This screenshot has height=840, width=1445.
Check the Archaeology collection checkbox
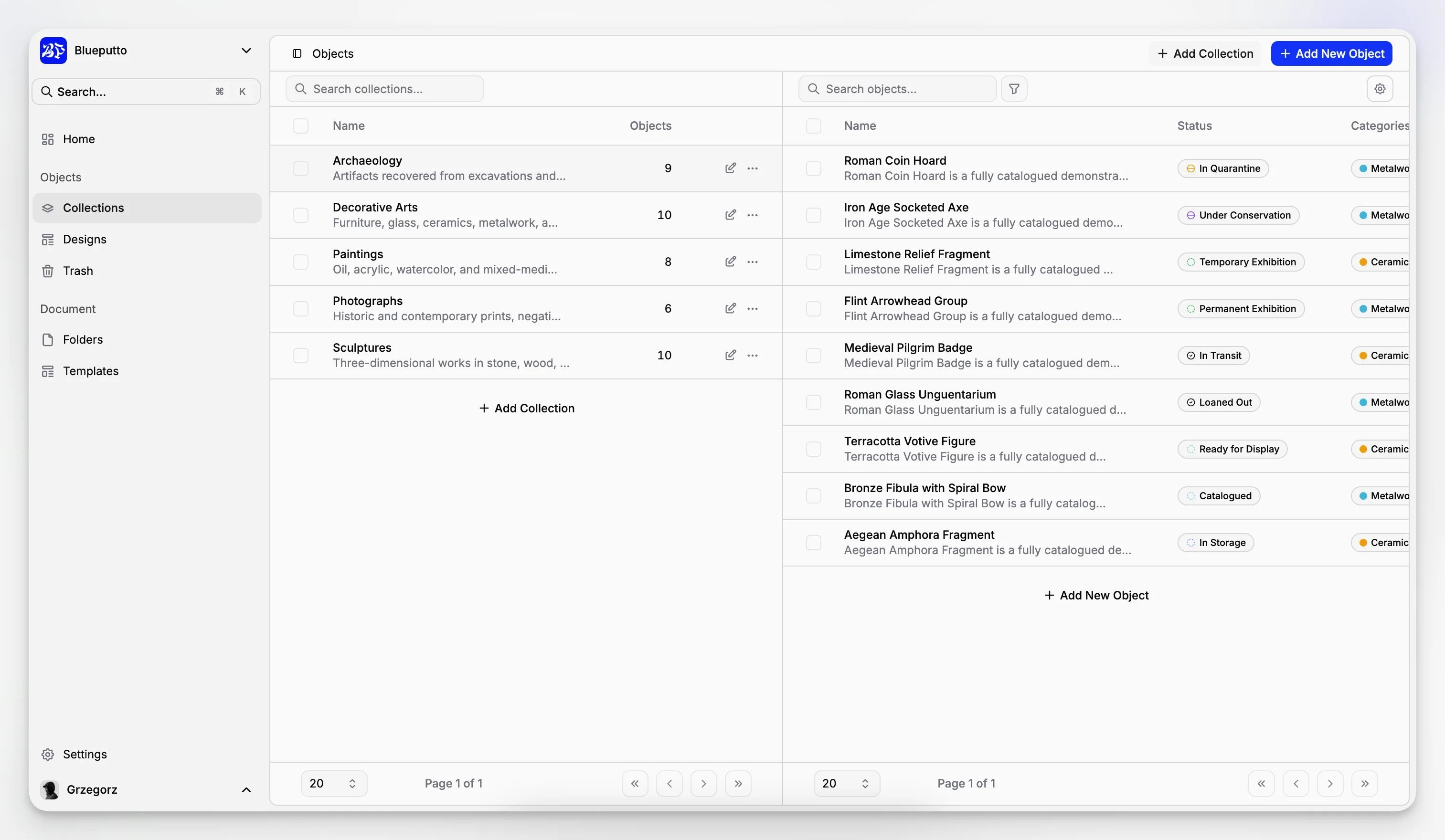click(x=300, y=168)
